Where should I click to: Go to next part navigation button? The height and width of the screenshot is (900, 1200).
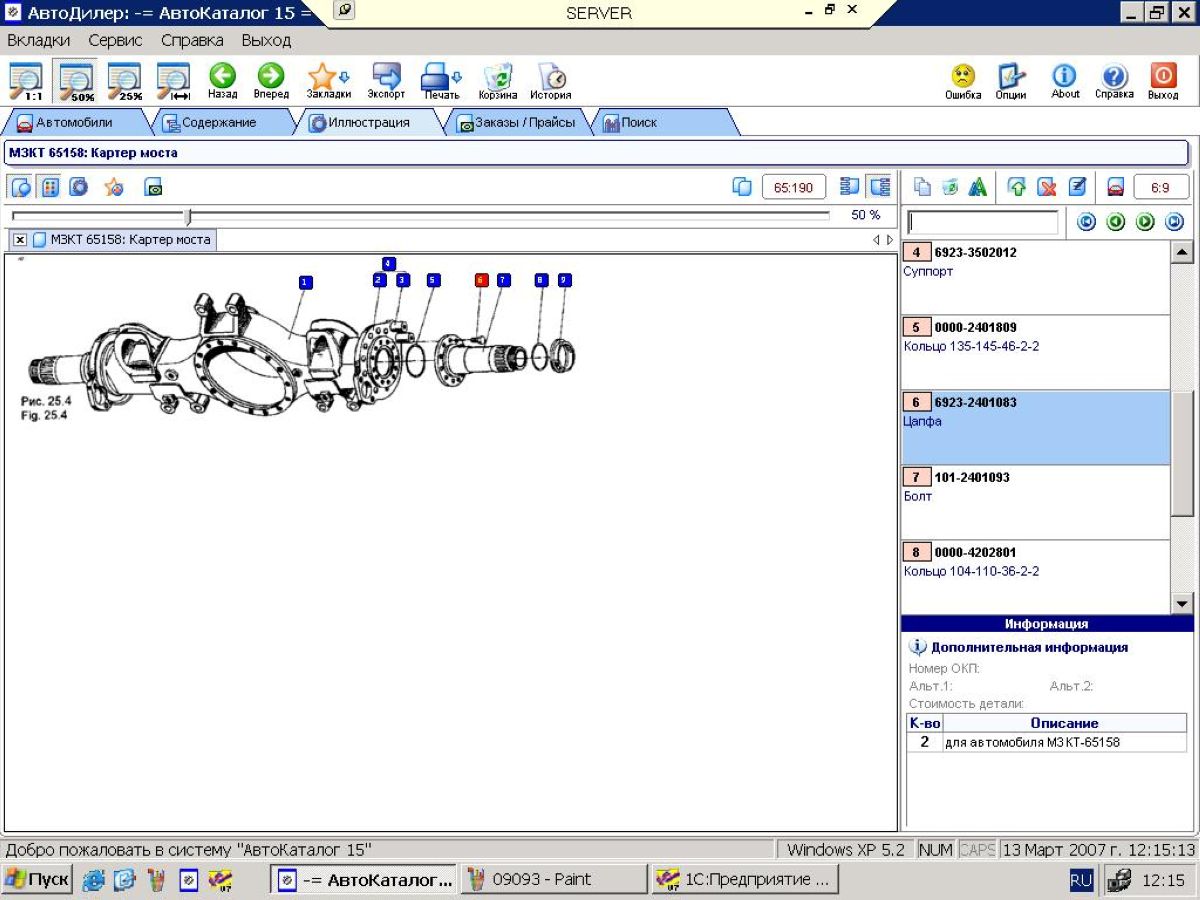(x=1146, y=222)
